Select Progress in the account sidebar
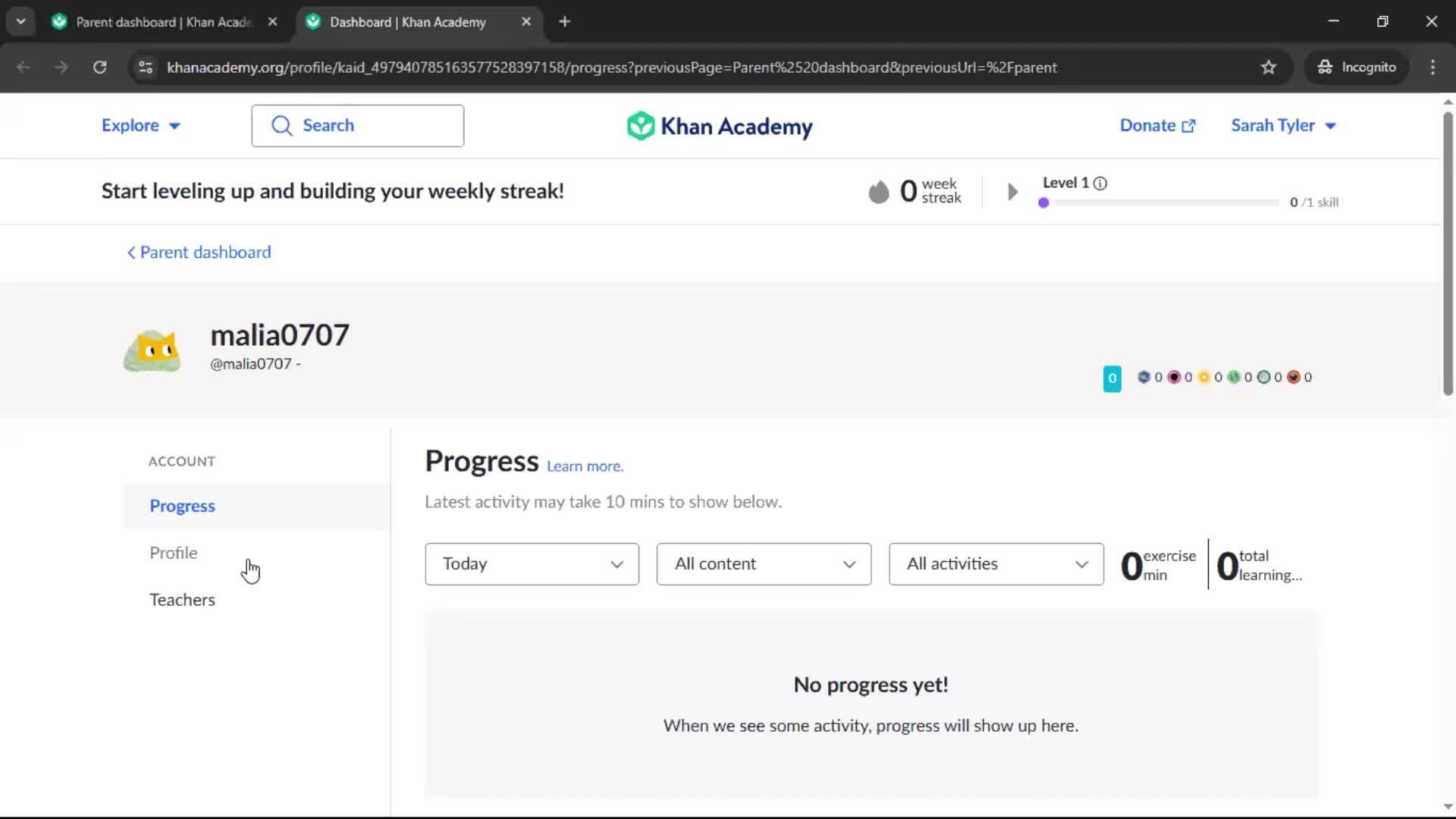The image size is (1456, 819). click(257, 506)
